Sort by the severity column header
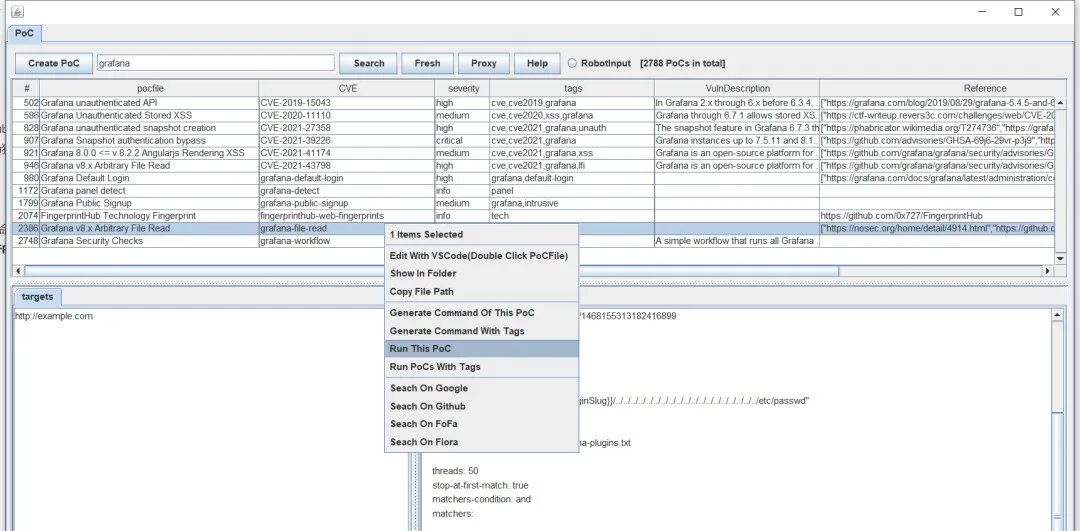Image resolution: width=1080 pixels, height=531 pixels. [x=462, y=88]
